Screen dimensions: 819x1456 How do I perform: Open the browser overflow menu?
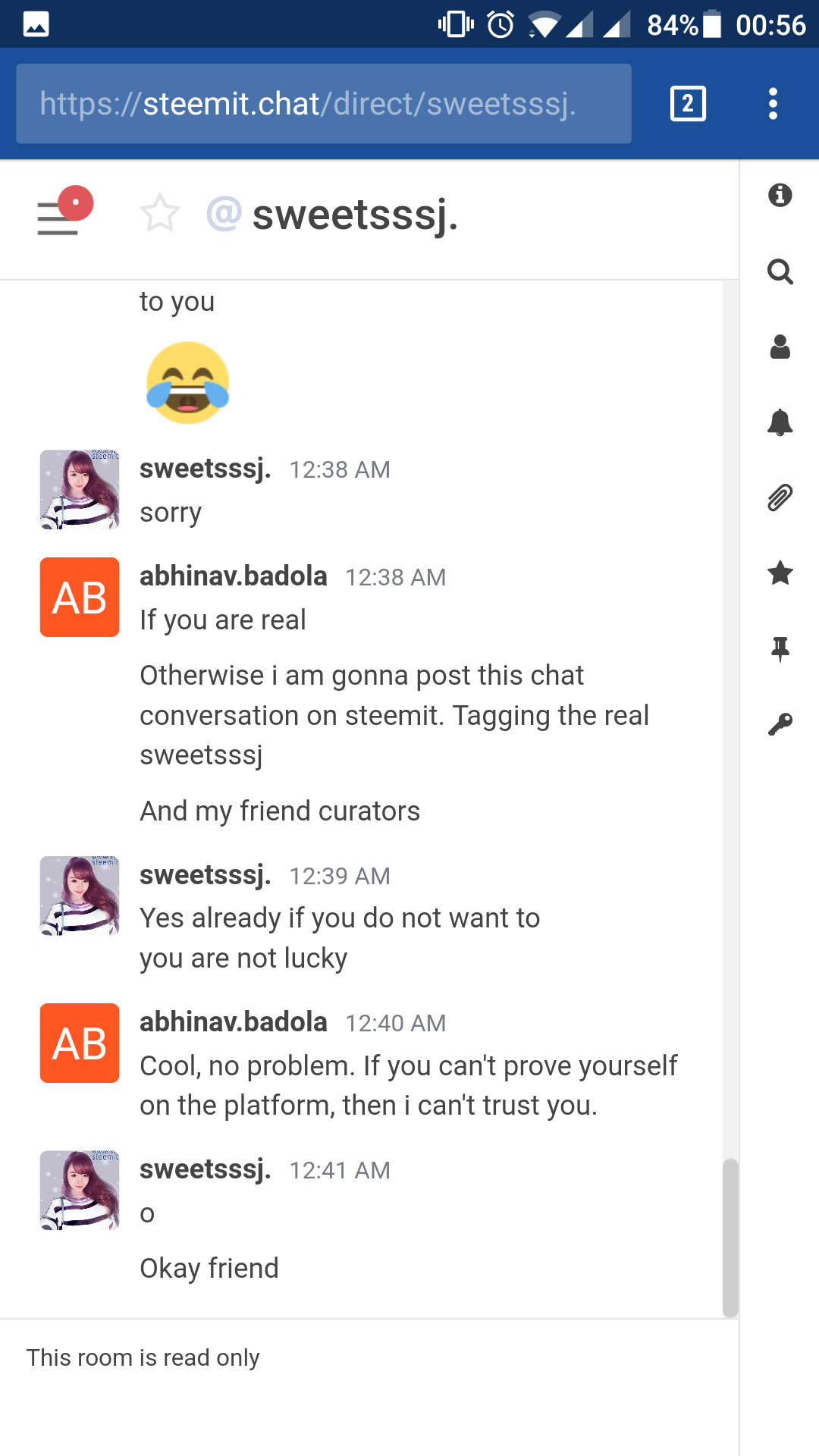772,103
